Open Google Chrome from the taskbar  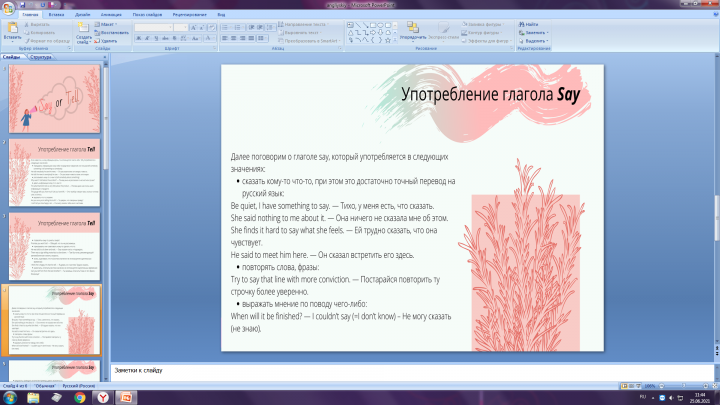tap(80, 398)
